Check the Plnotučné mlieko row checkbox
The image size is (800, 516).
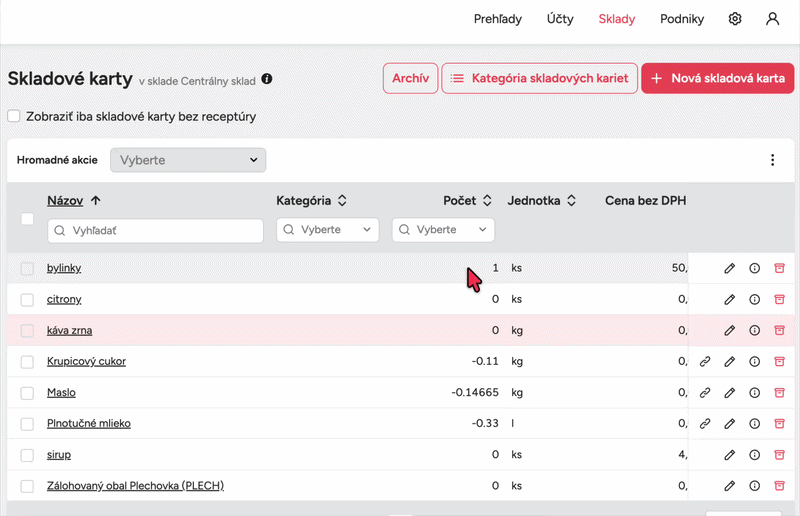tap(27, 424)
